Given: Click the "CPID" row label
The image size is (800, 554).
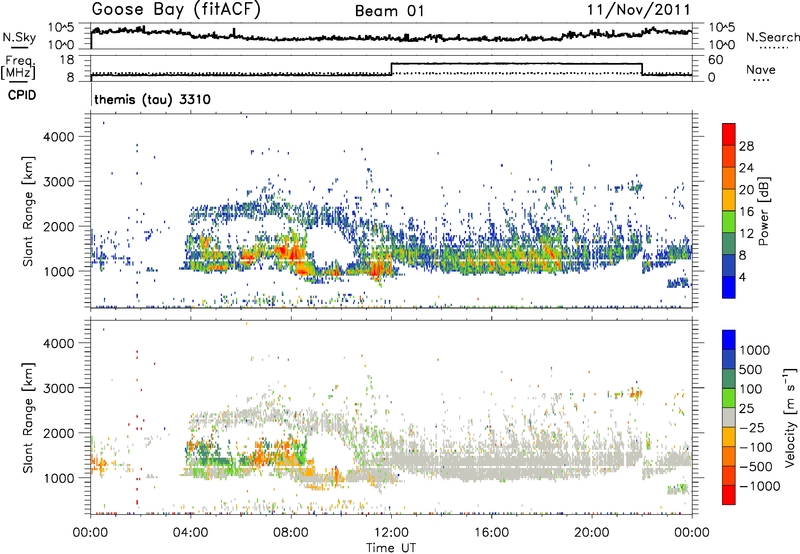Looking at the screenshot, I should 22,95.
